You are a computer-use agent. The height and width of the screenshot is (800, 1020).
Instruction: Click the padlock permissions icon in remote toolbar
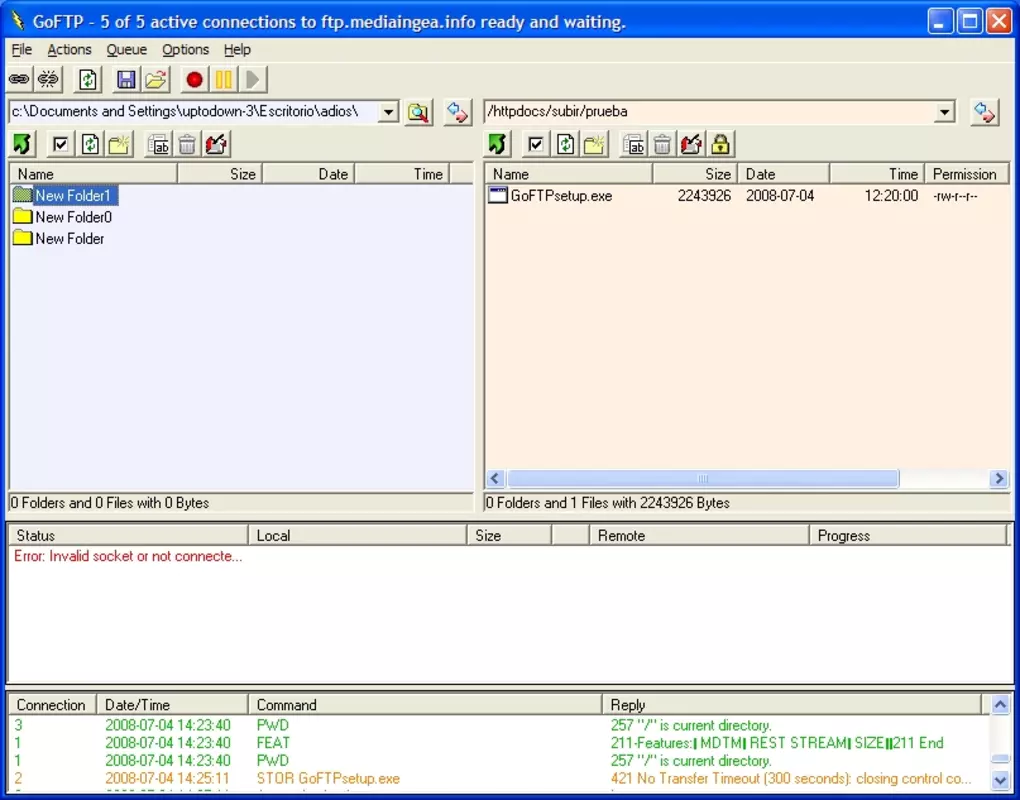coord(720,144)
